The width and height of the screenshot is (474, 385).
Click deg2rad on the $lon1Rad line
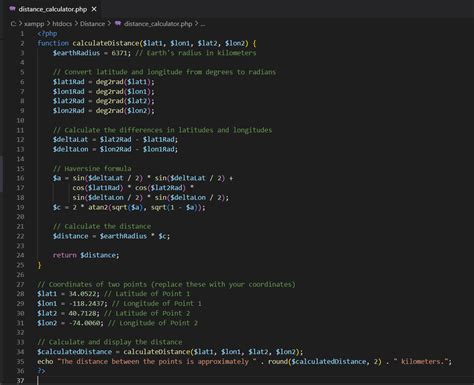tap(110, 92)
